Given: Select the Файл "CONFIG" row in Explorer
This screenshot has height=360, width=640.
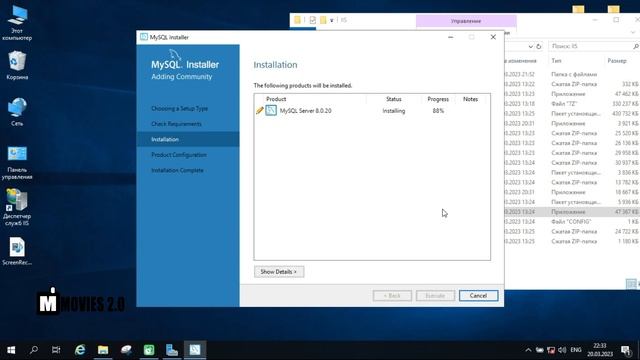Looking at the screenshot, I should [572, 222].
